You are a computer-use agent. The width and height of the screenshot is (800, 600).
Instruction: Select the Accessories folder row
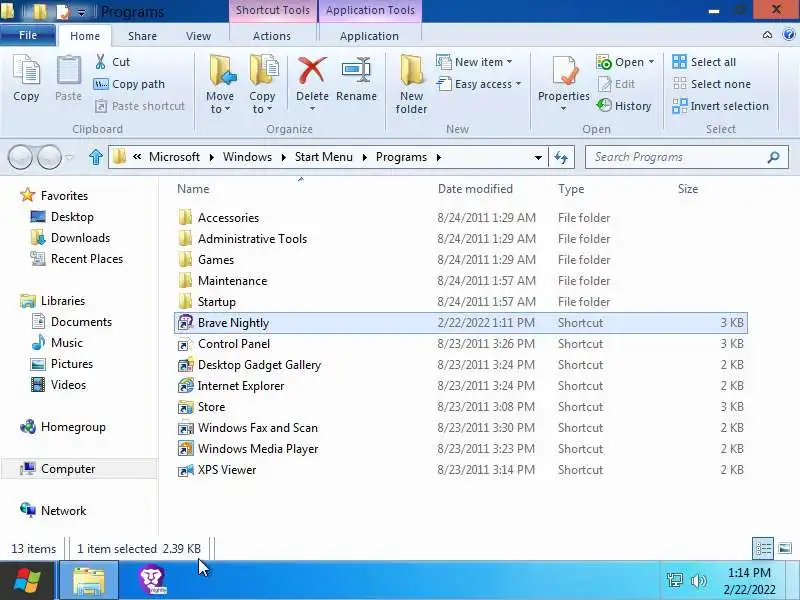point(461,218)
